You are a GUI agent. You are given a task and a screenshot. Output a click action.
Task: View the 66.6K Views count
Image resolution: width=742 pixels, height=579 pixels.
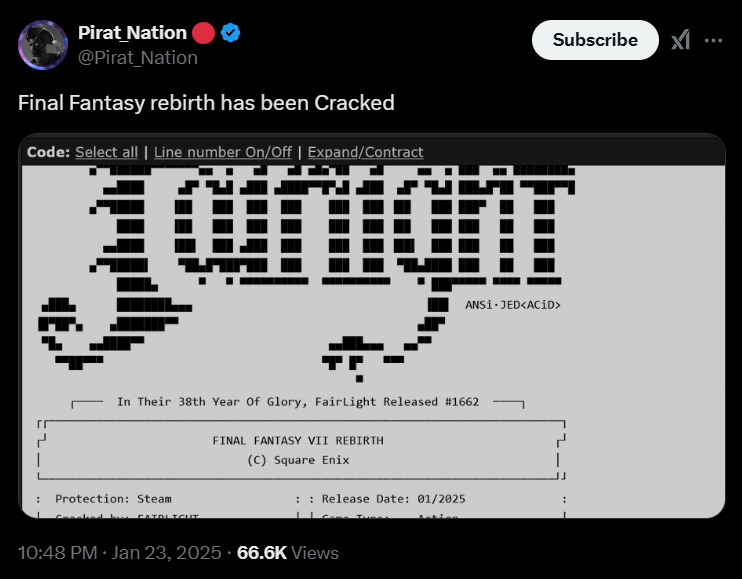(x=288, y=553)
